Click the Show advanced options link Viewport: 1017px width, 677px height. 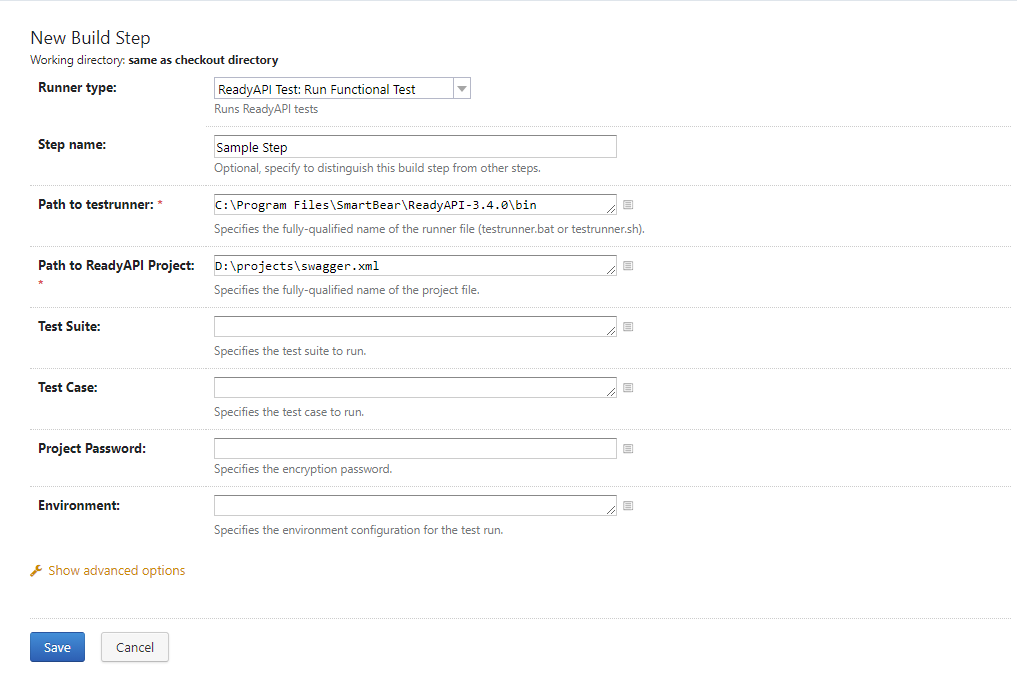(x=115, y=570)
